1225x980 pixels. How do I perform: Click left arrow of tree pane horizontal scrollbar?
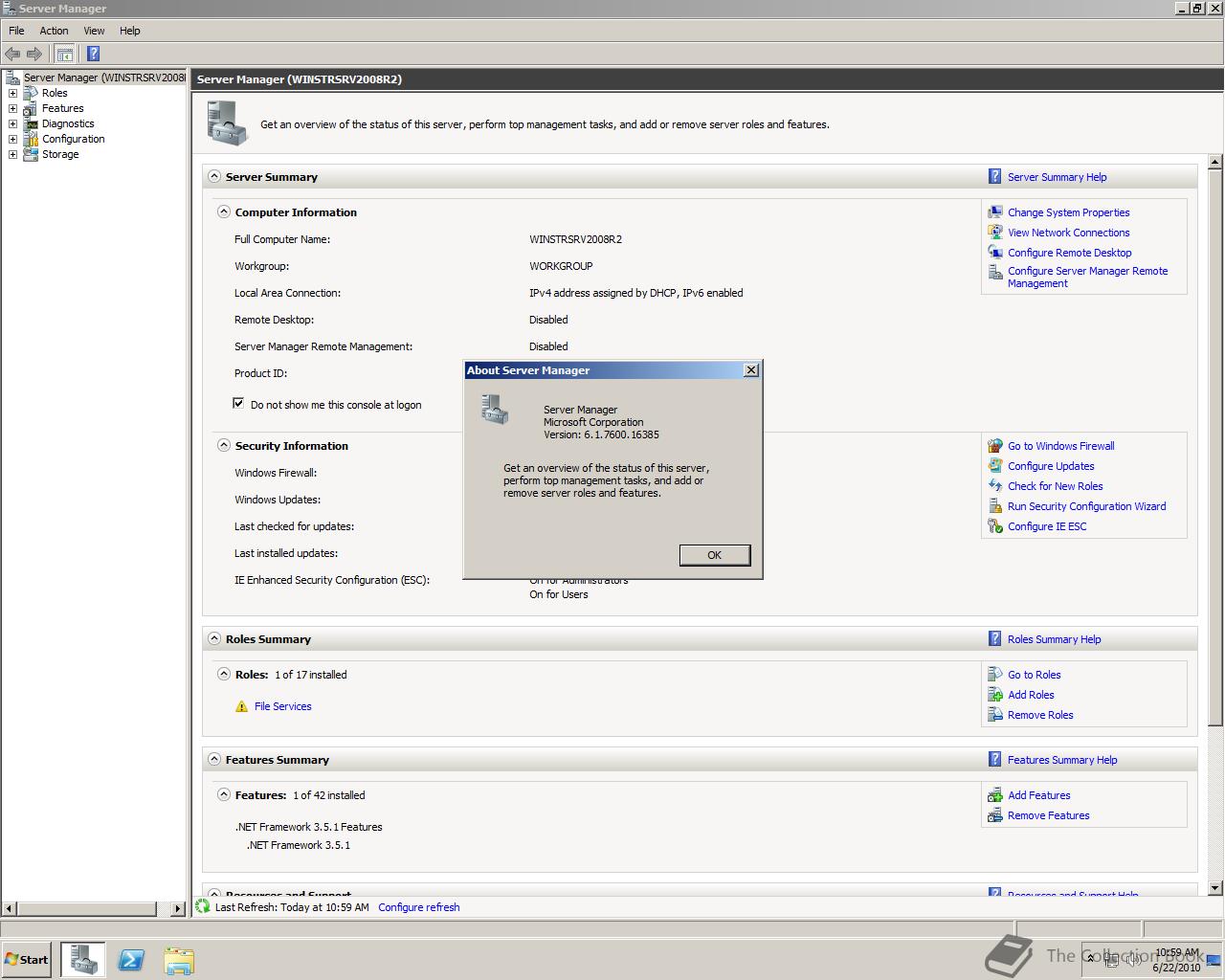10,908
